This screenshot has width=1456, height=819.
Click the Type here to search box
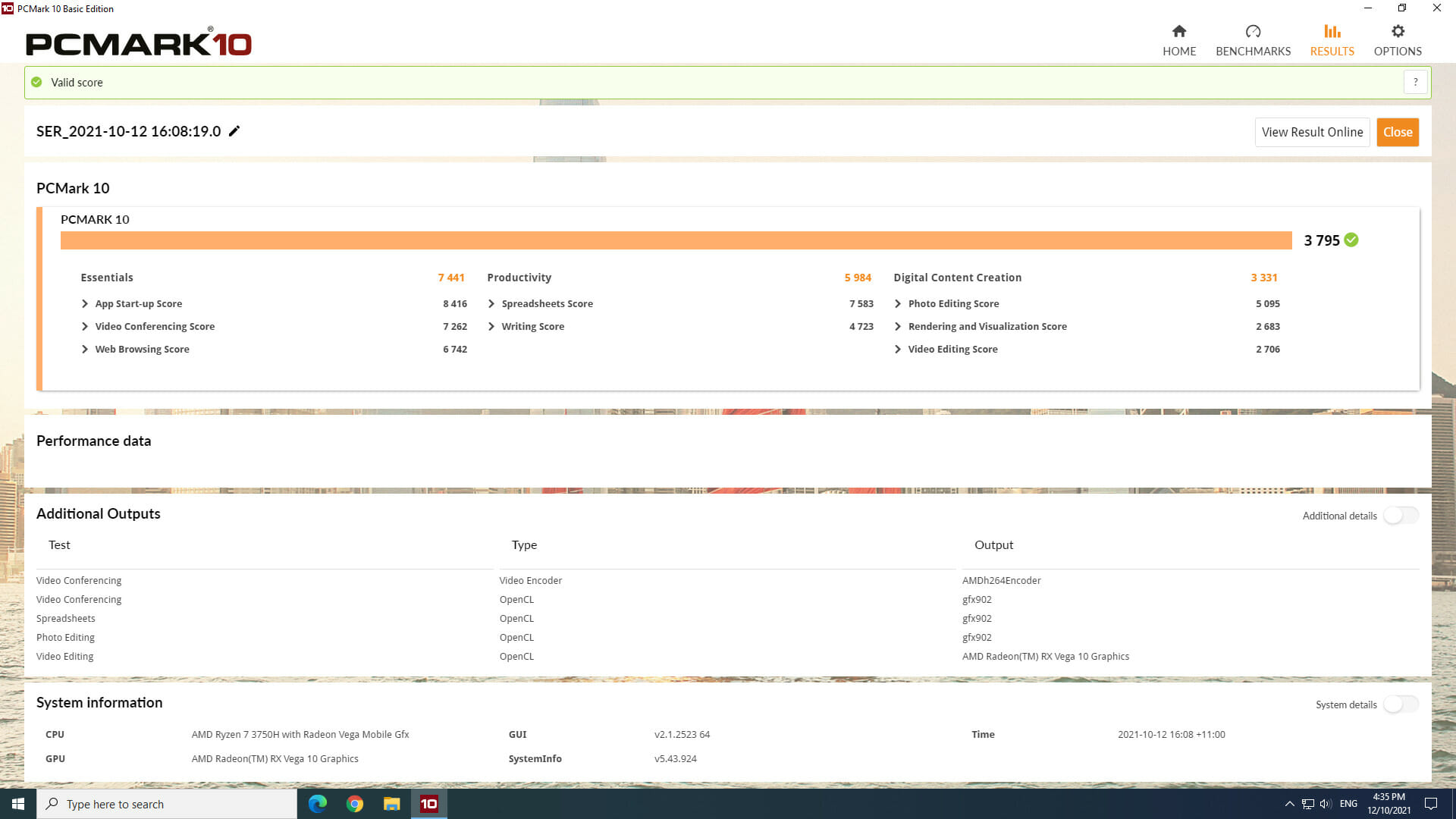click(x=167, y=804)
